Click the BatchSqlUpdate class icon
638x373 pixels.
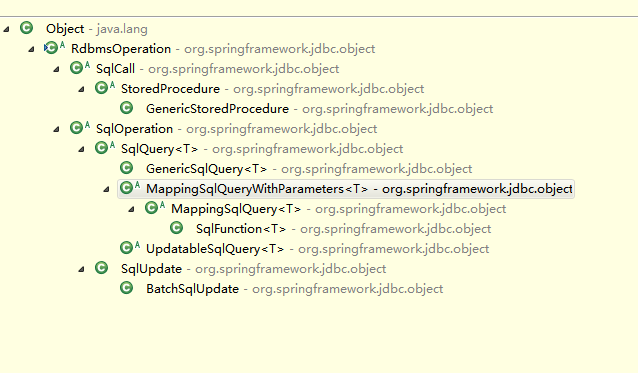127,288
